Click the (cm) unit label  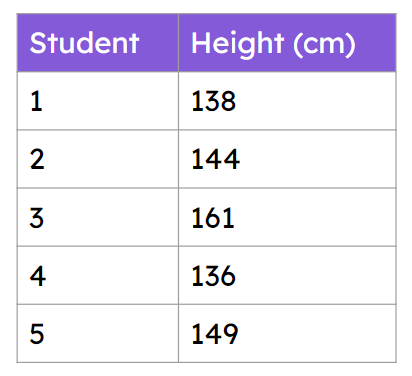tap(324, 44)
